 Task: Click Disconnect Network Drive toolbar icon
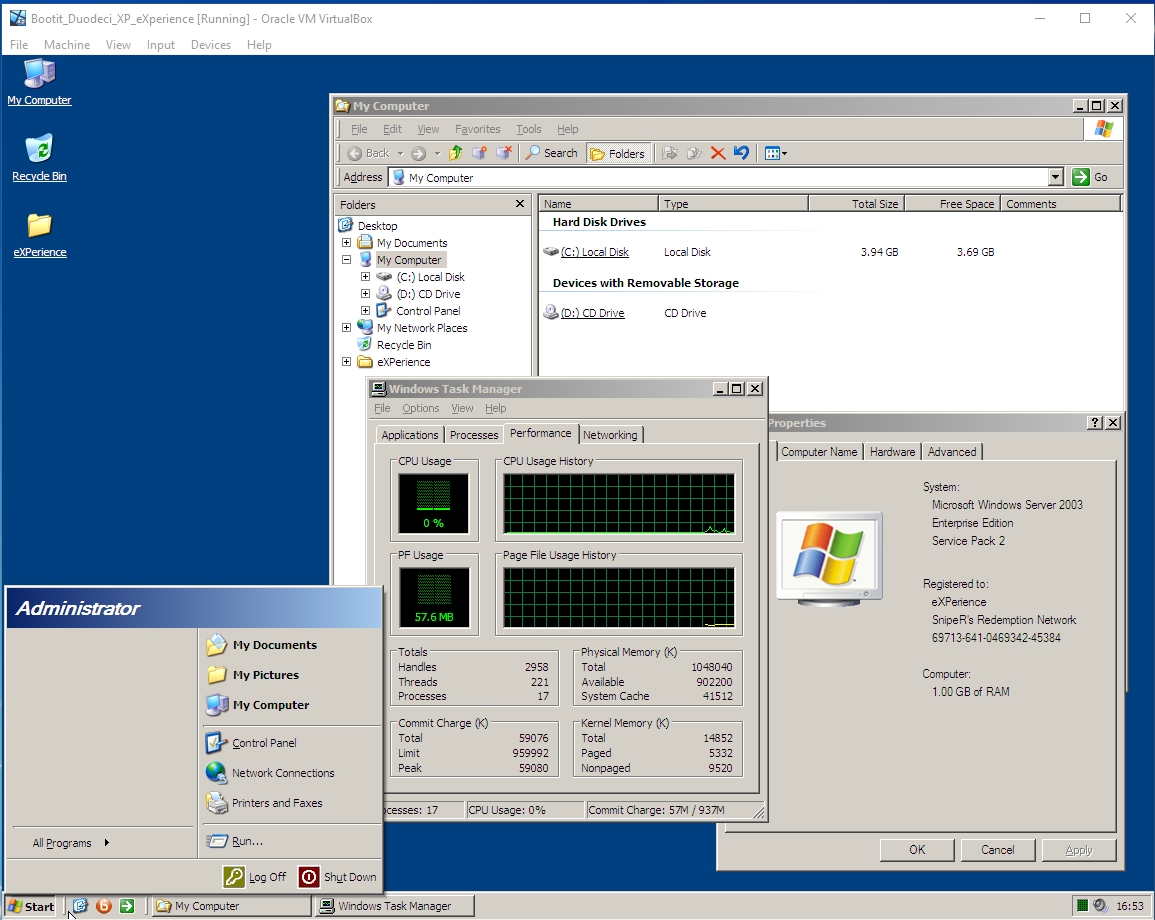pyautogui.click(x=504, y=153)
